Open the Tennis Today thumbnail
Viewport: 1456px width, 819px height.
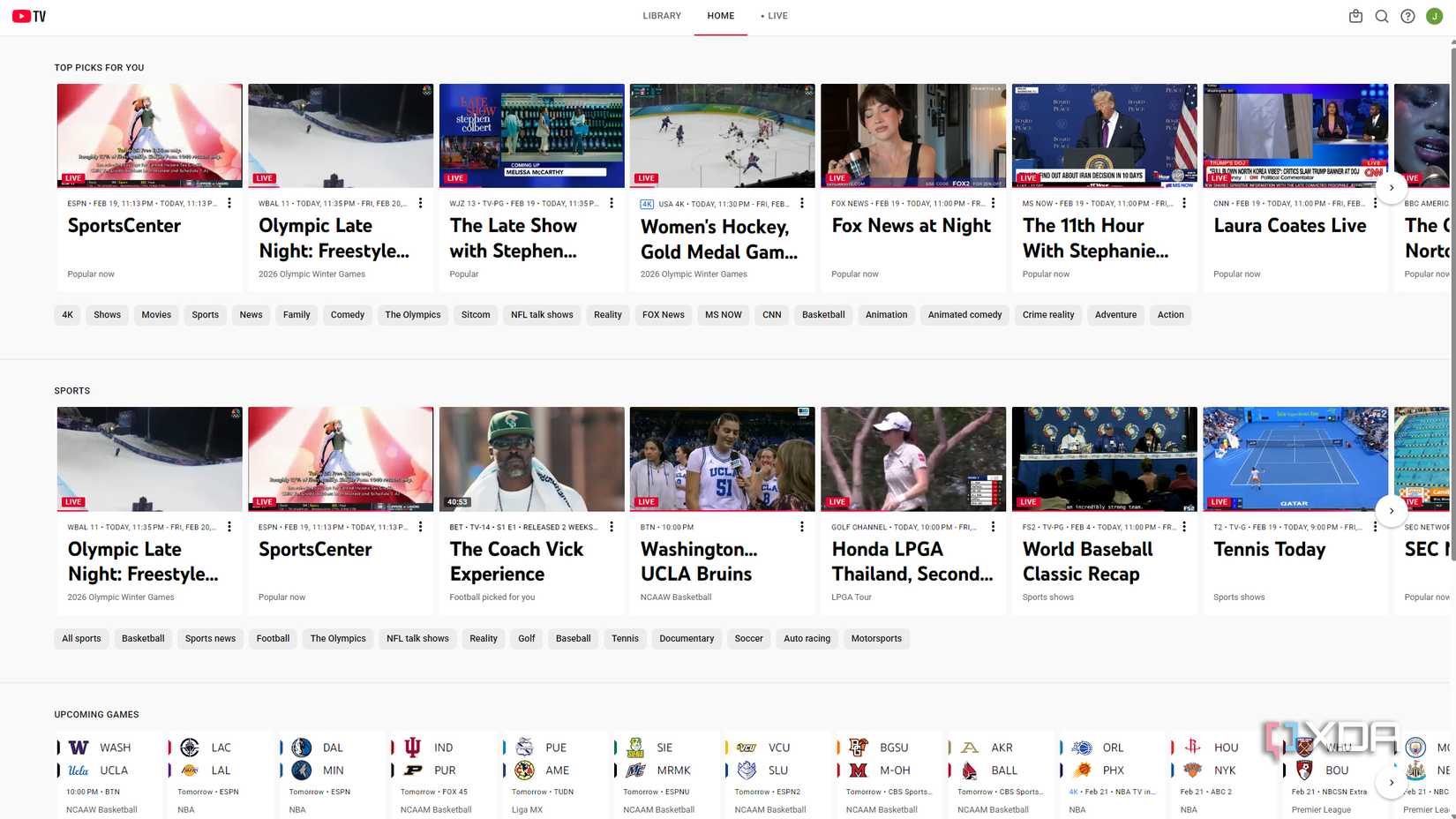tap(1295, 459)
